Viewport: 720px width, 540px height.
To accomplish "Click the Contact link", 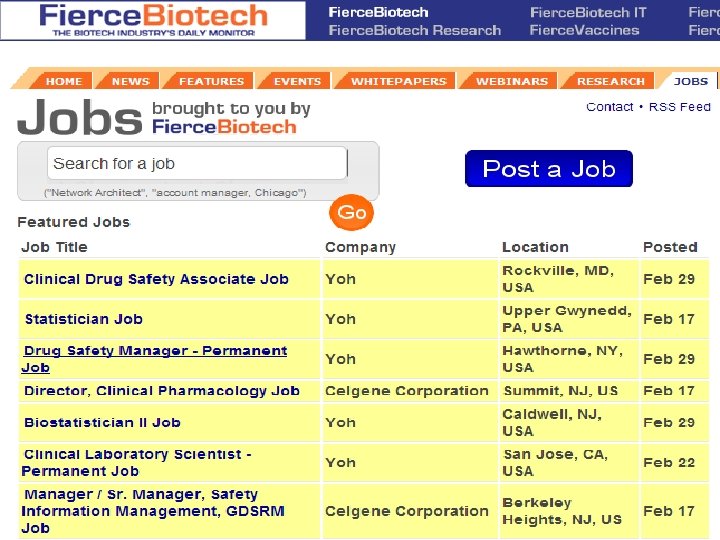I will 609,107.
